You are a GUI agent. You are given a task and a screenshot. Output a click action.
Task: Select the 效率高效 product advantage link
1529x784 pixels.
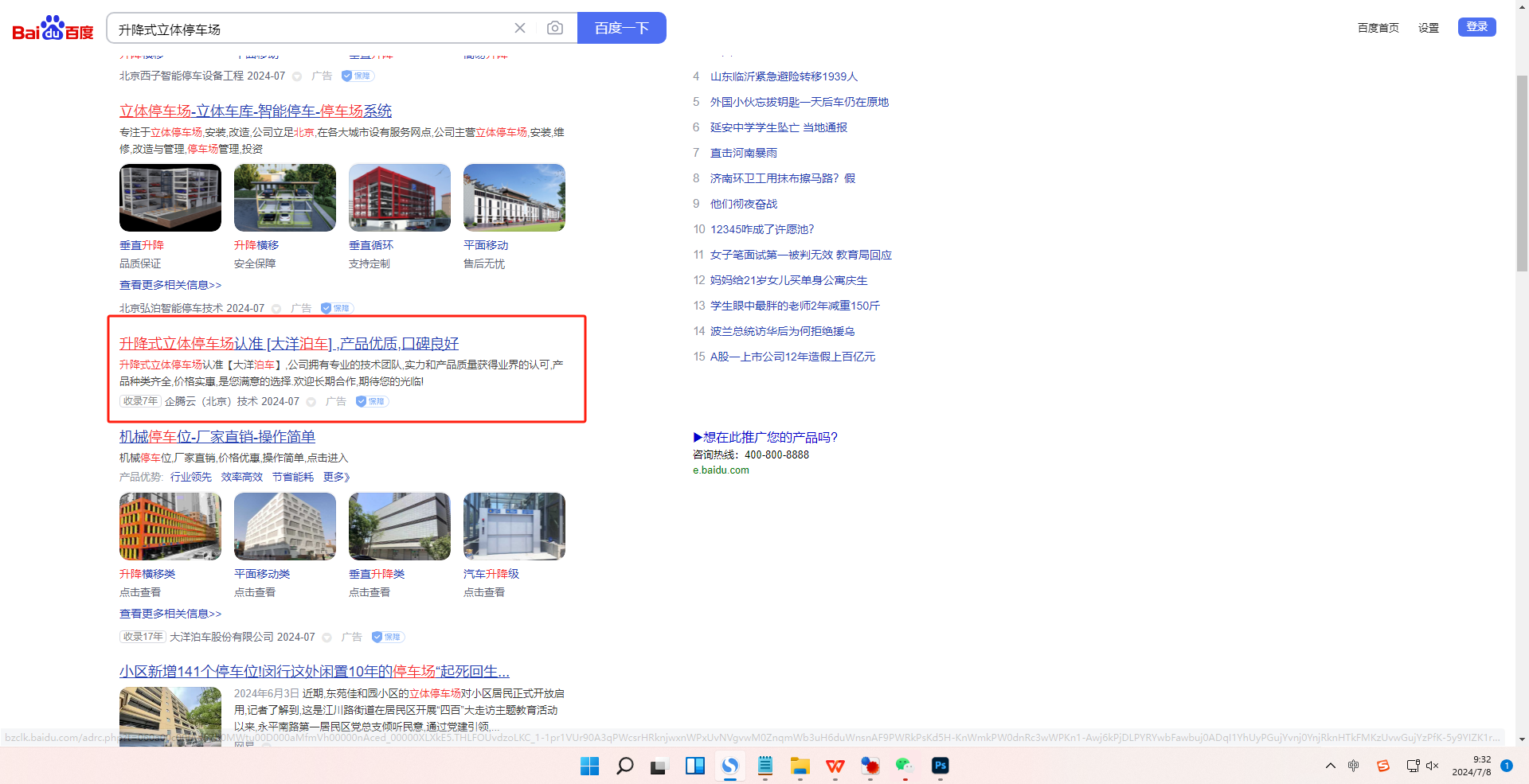tap(242, 477)
